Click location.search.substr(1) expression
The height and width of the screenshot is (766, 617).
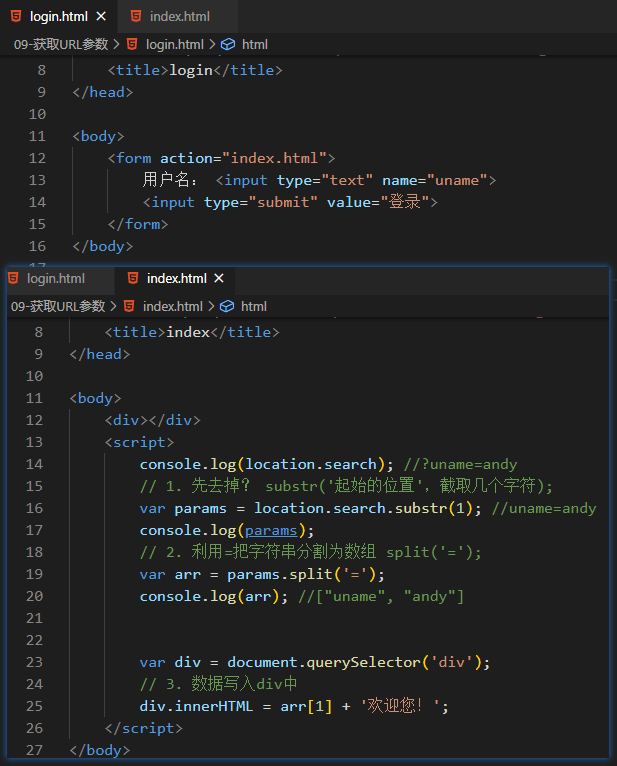[x=363, y=508]
